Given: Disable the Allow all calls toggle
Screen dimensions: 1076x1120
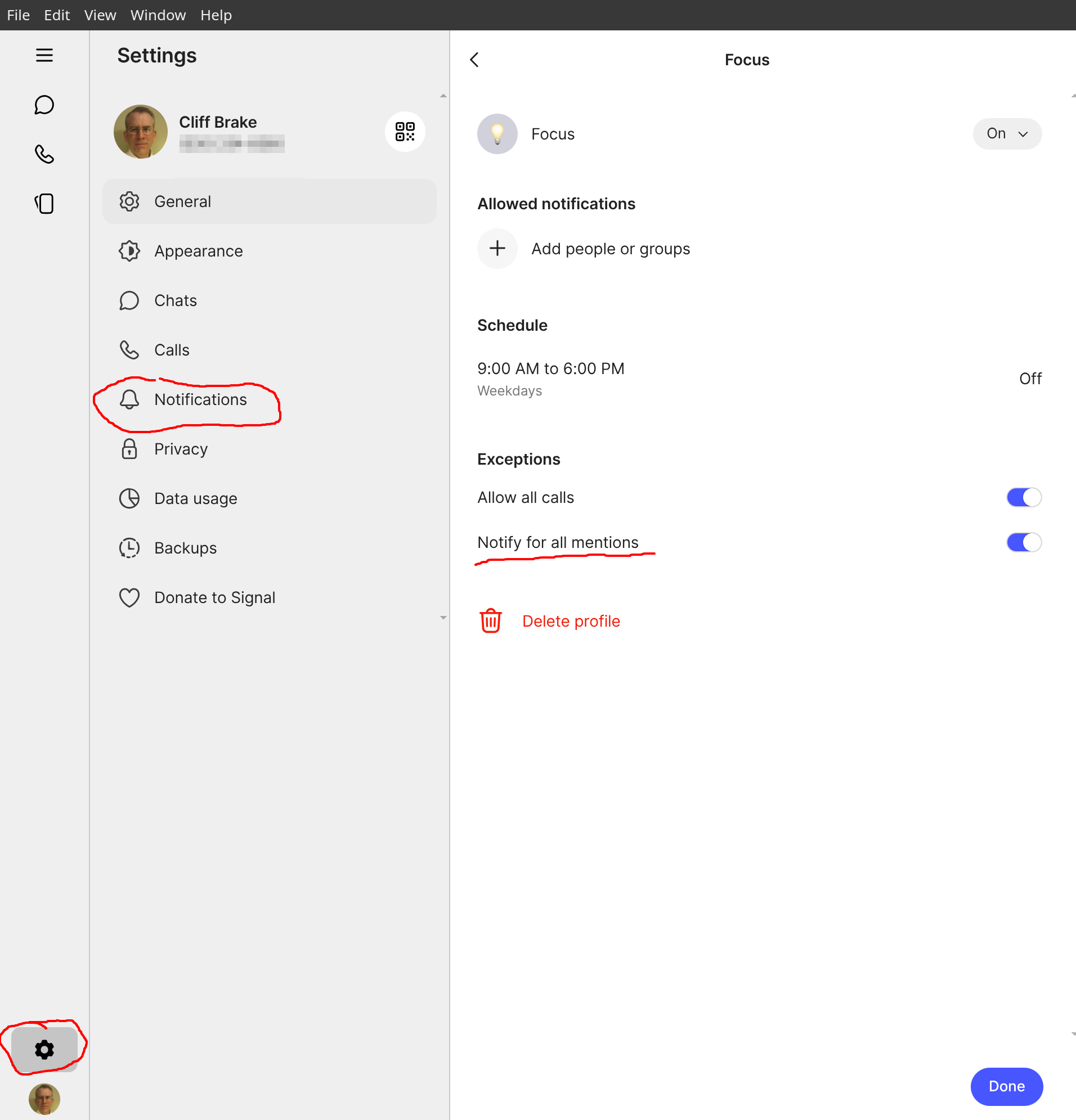Looking at the screenshot, I should click(x=1024, y=497).
